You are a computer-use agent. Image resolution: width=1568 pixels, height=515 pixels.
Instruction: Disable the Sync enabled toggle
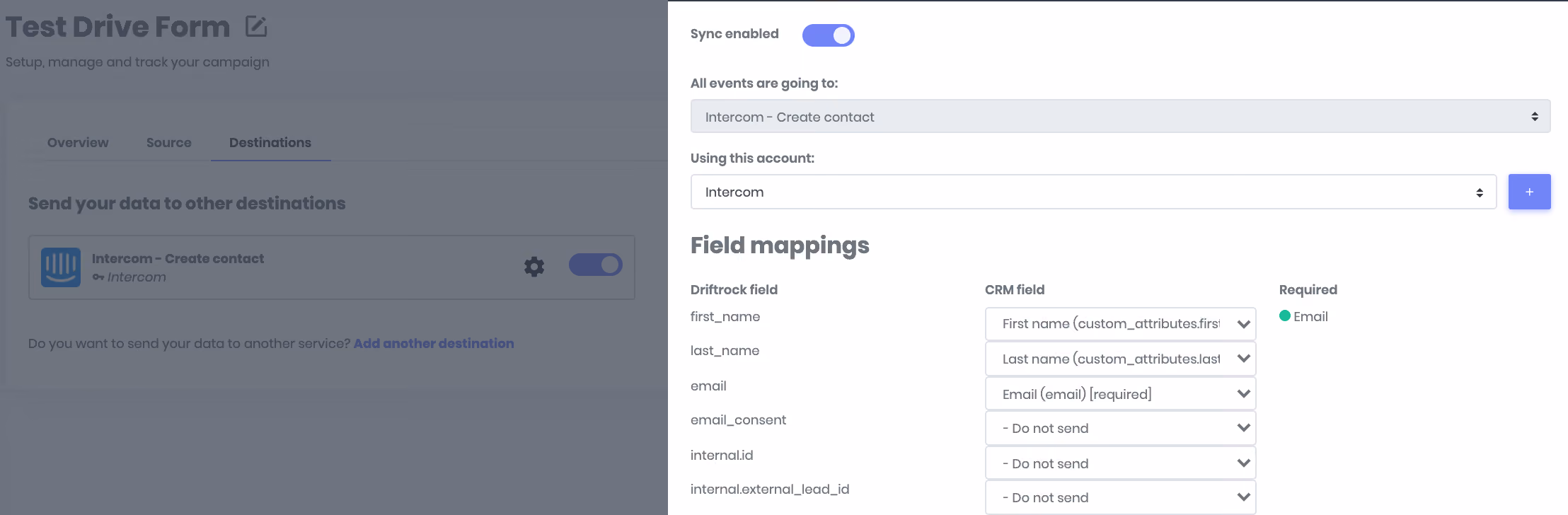click(828, 35)
